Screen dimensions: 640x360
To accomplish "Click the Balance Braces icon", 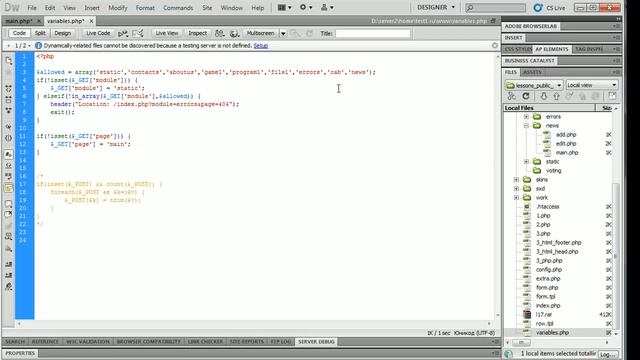I will click(x=9, y=138).
